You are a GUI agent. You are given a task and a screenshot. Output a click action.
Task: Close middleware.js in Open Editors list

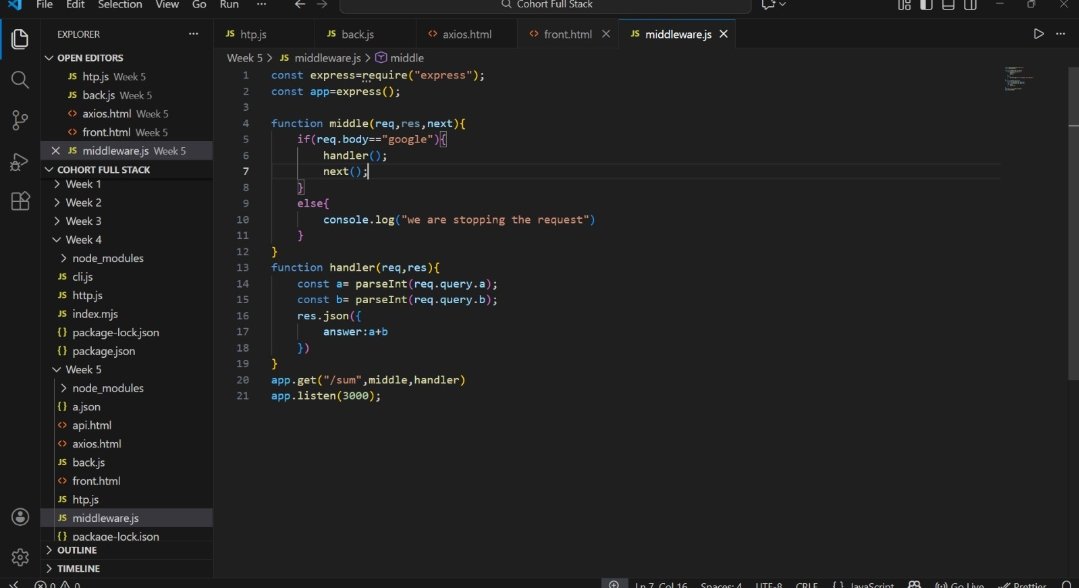[56, 151]
